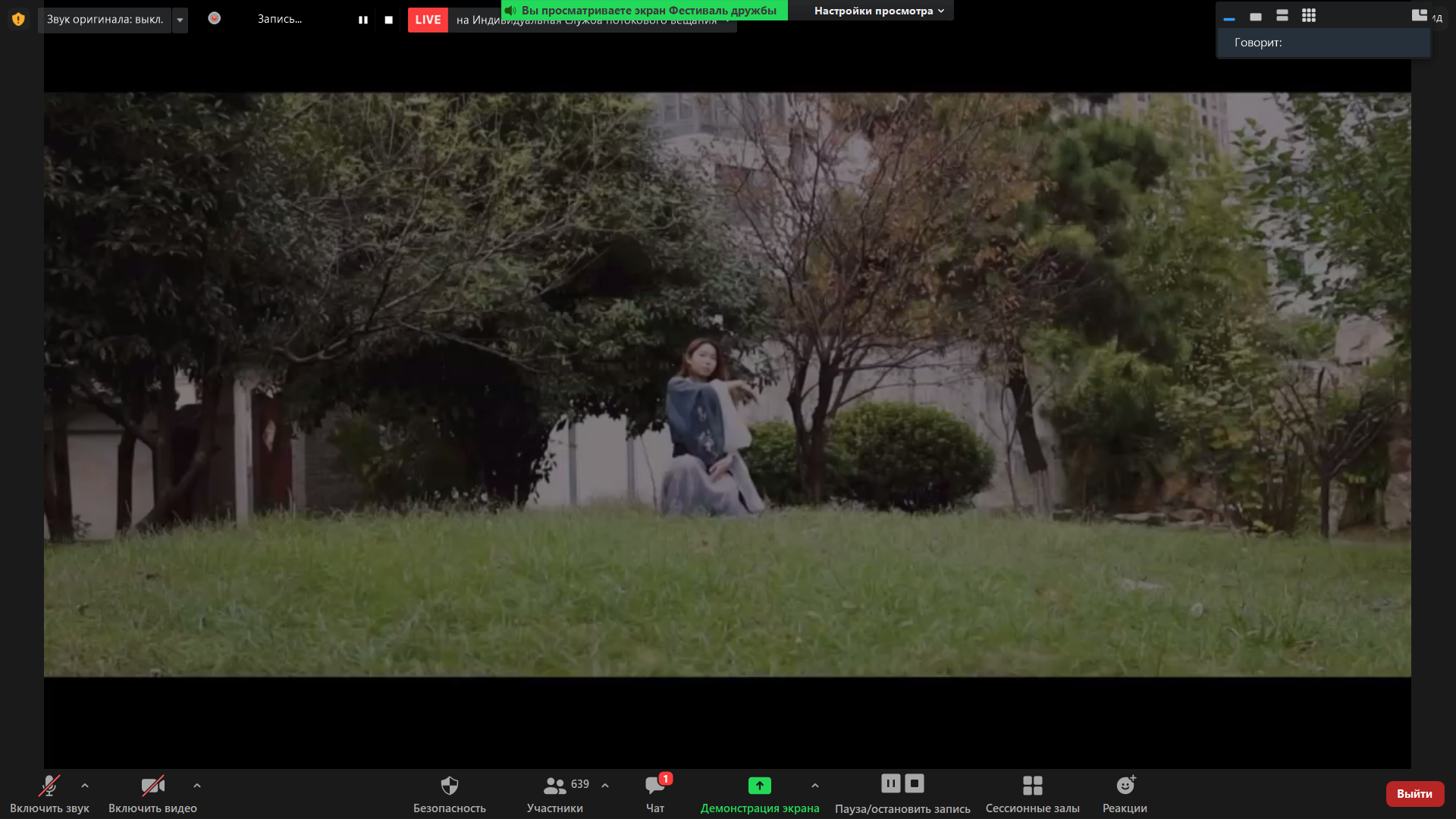Open the Участники participants panel
Image resolution: width=1456 pixels, height=819 pixels.
pyautogui.click(x=555, y=794)
